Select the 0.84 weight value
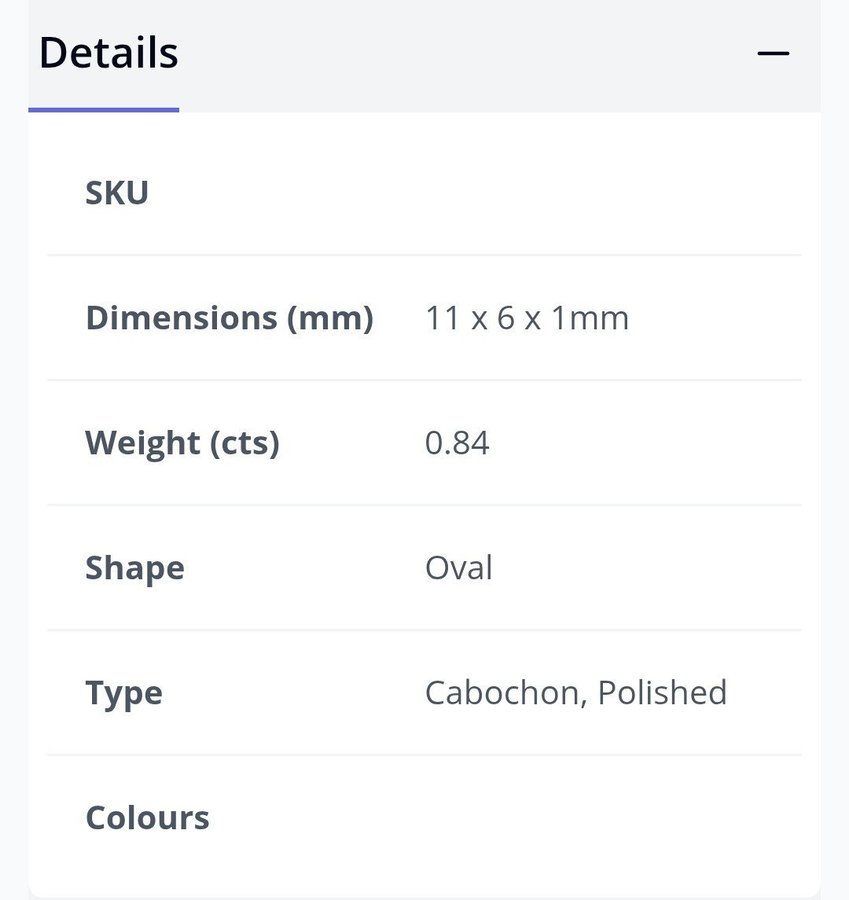The image size is (849, 900). click(457, 443)
